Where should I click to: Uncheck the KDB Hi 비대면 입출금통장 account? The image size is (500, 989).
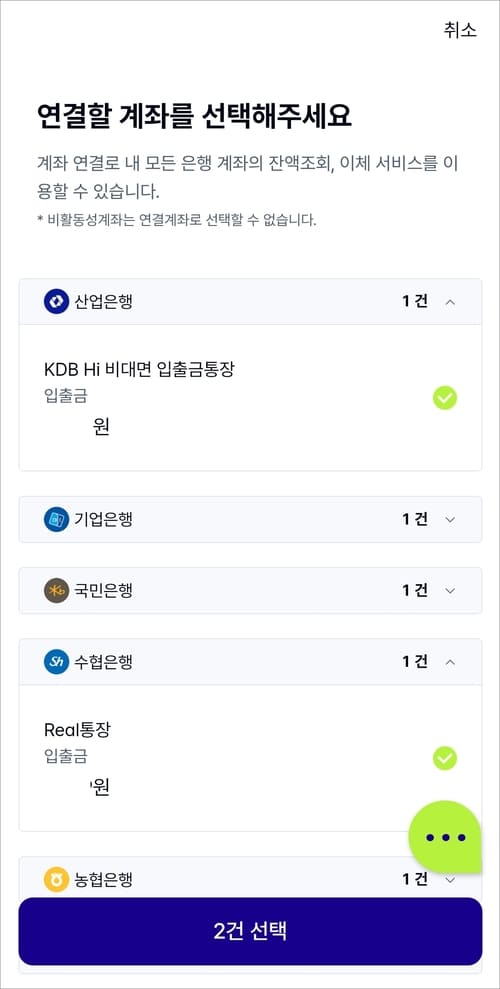coord(445,398)
